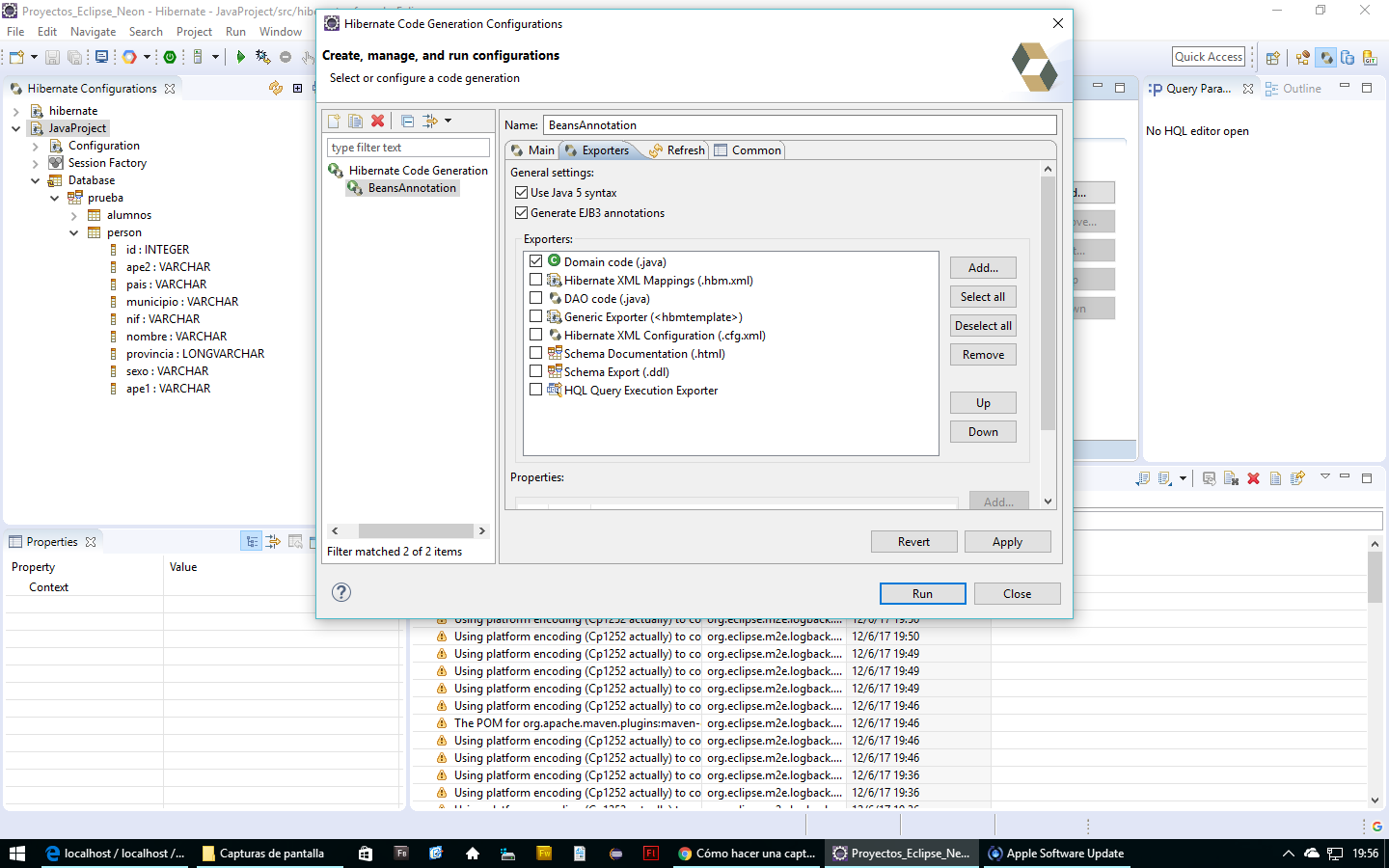Click the type filter text field

click(x=408, y=148)
